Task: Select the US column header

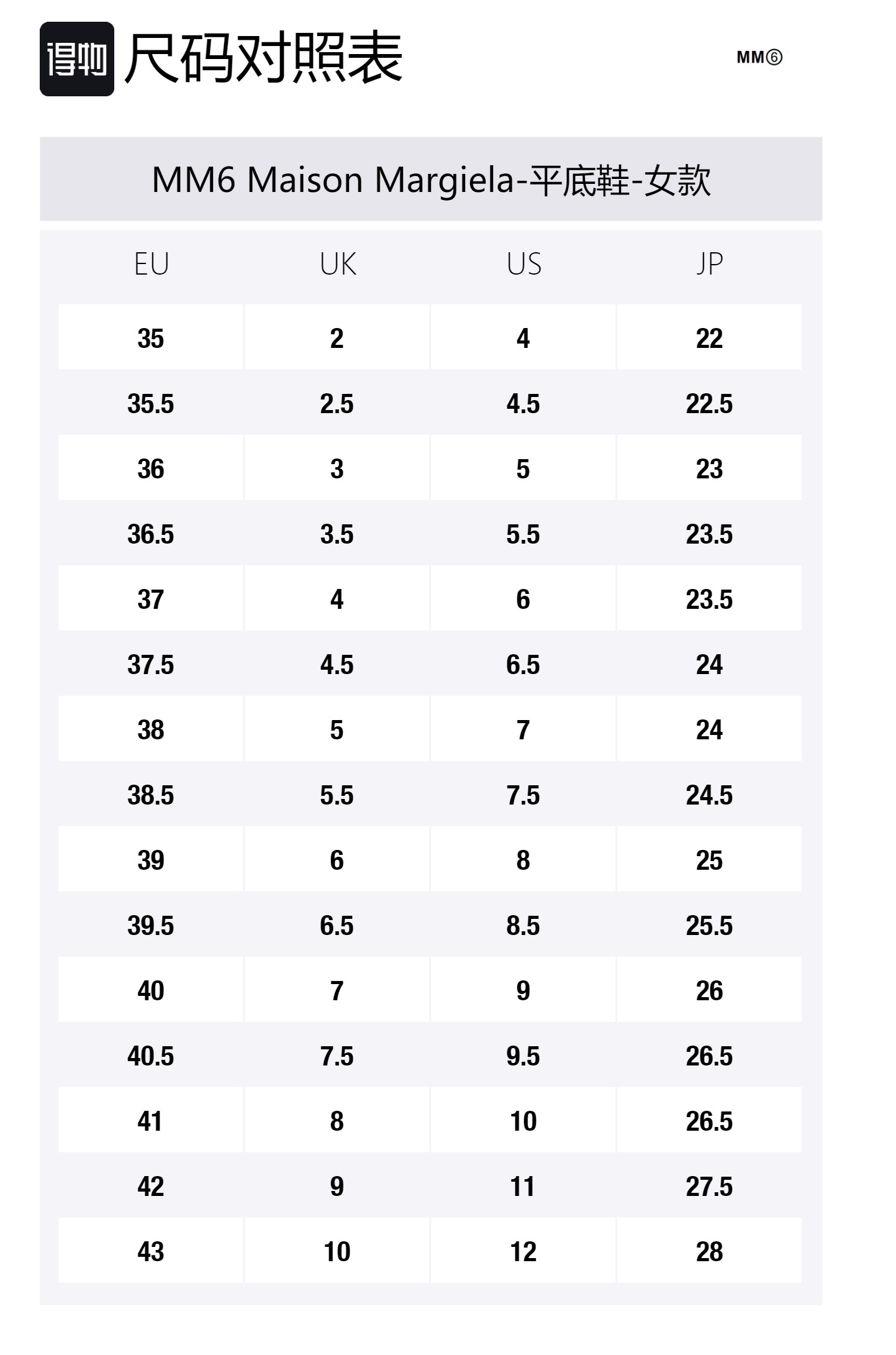Action: [523, 265]
